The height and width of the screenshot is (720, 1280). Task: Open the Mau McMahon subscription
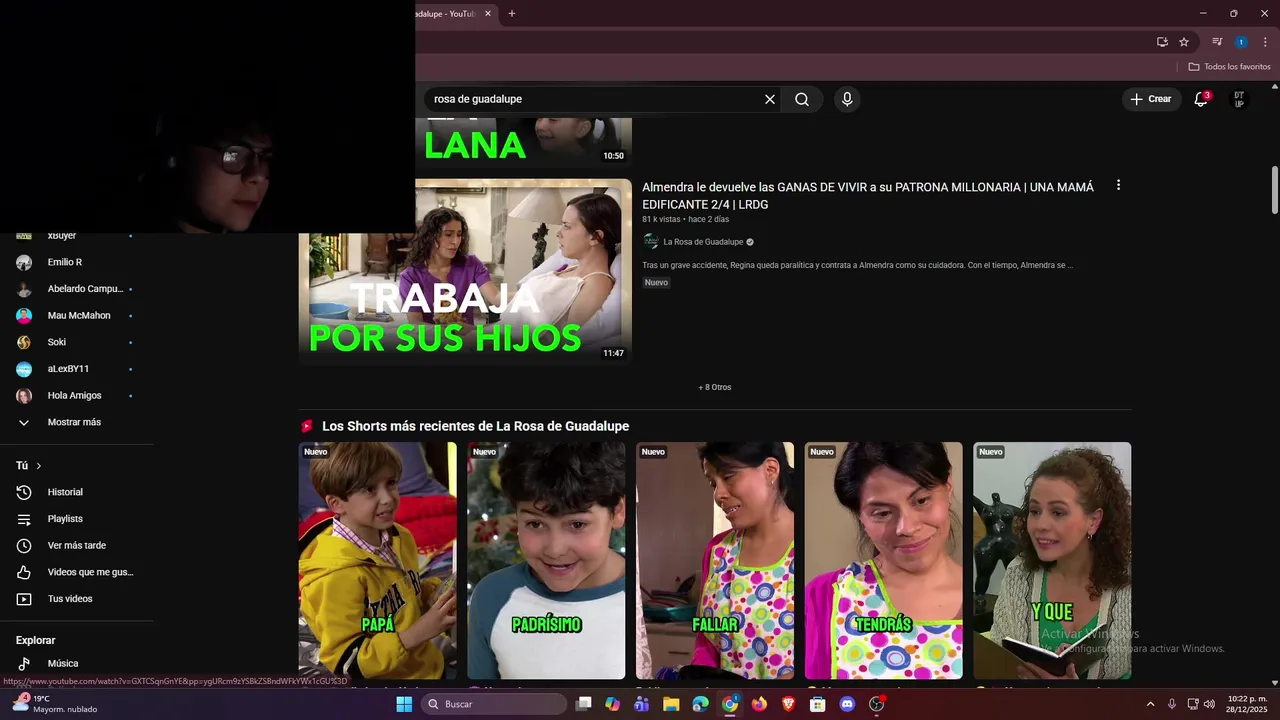click(76, 315)
